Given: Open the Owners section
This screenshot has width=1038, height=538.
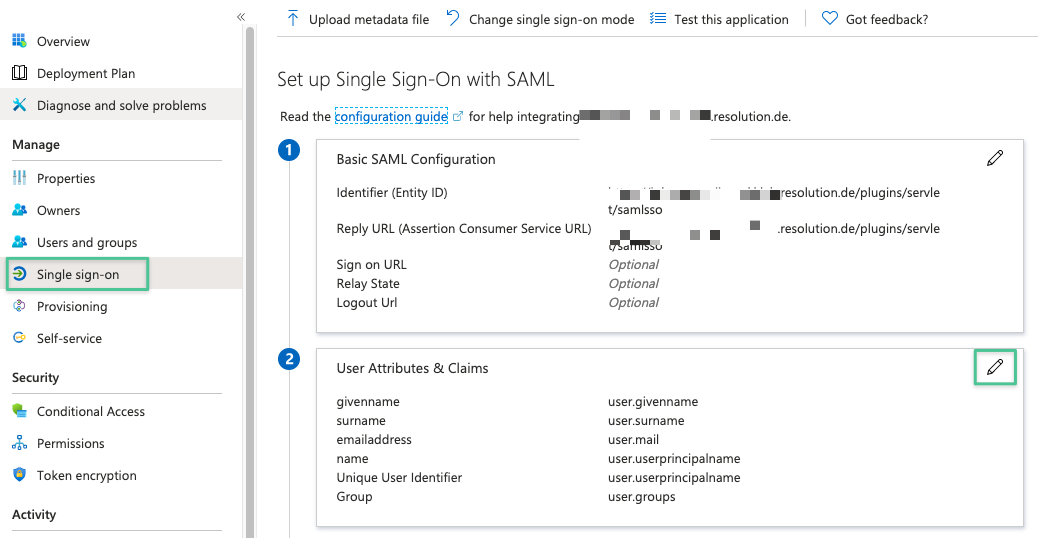Looking at the screenshot, I should (58, 210).
